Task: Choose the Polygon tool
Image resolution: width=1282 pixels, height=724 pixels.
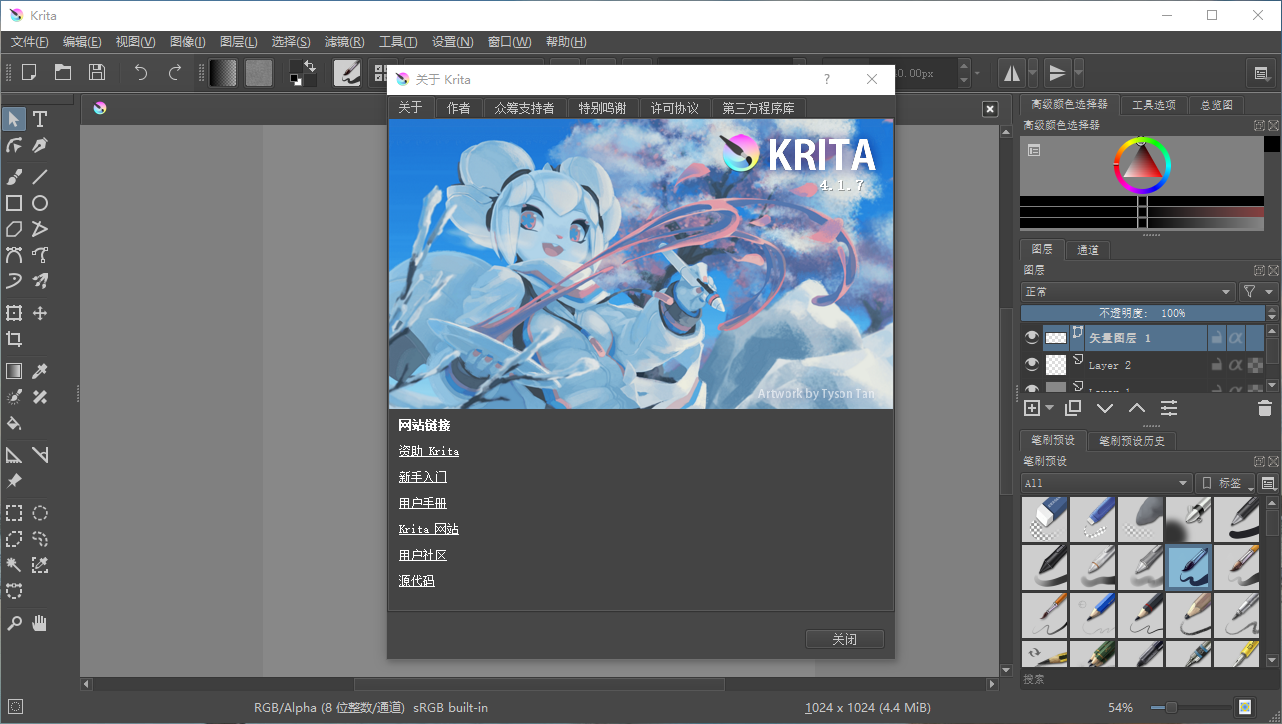Action: 14,229
